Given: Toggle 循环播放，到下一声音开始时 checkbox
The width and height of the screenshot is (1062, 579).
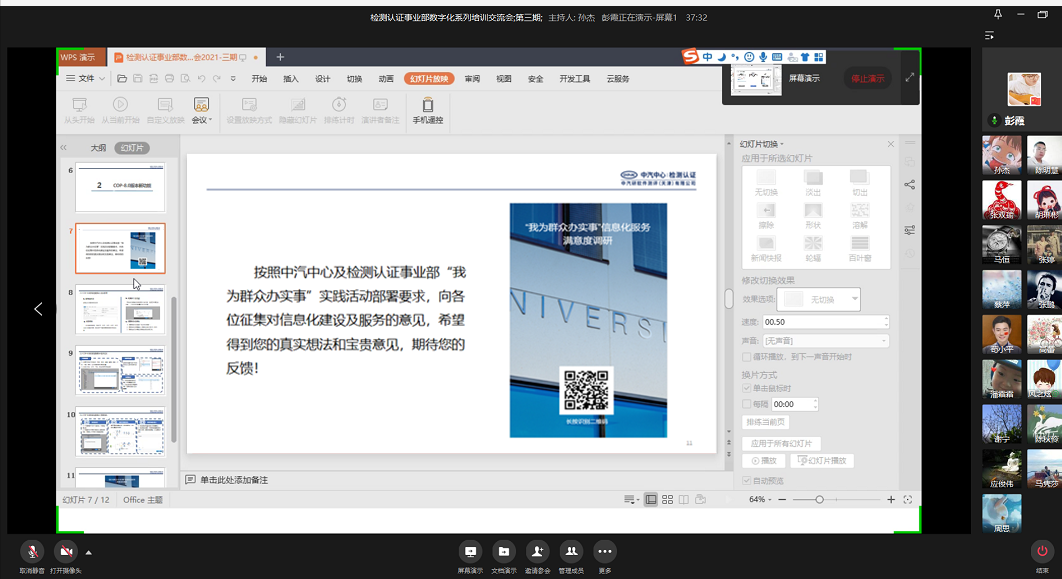Looking at the screenshot, I should pyautogui.click(x=746, y=357).
